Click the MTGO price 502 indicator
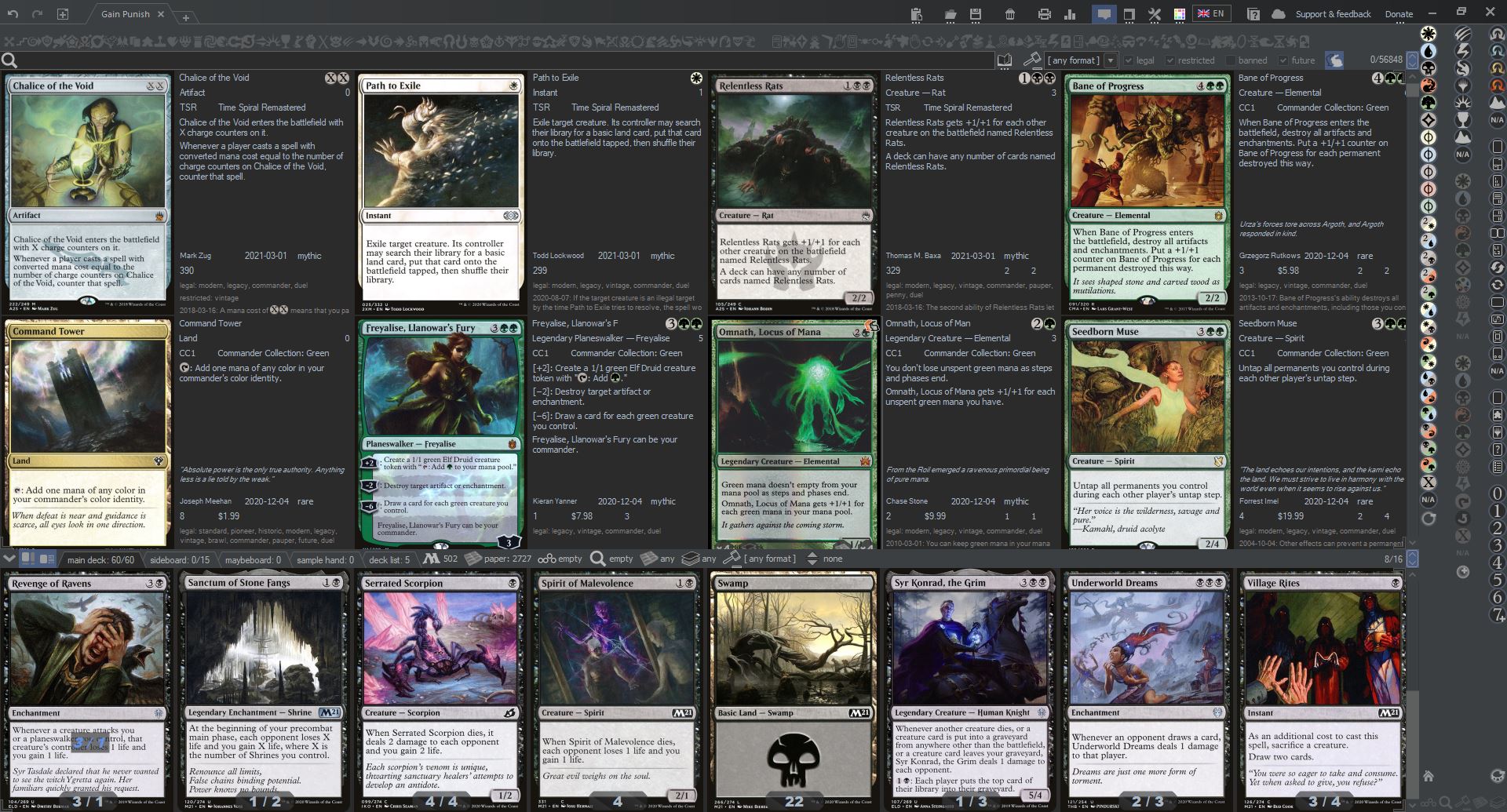This screenshot has width=1507, height=812. pos(440,559)
